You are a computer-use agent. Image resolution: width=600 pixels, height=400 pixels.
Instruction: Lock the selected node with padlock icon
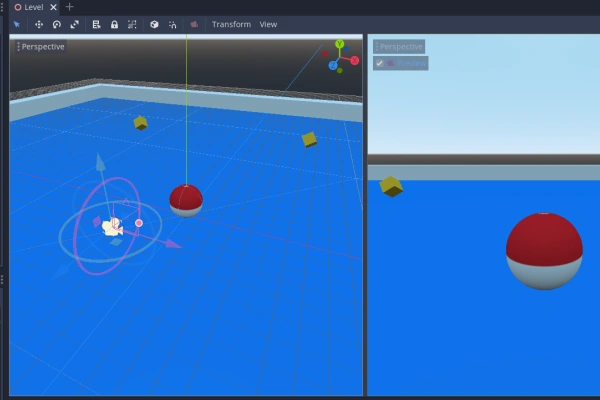pos(114,24)
